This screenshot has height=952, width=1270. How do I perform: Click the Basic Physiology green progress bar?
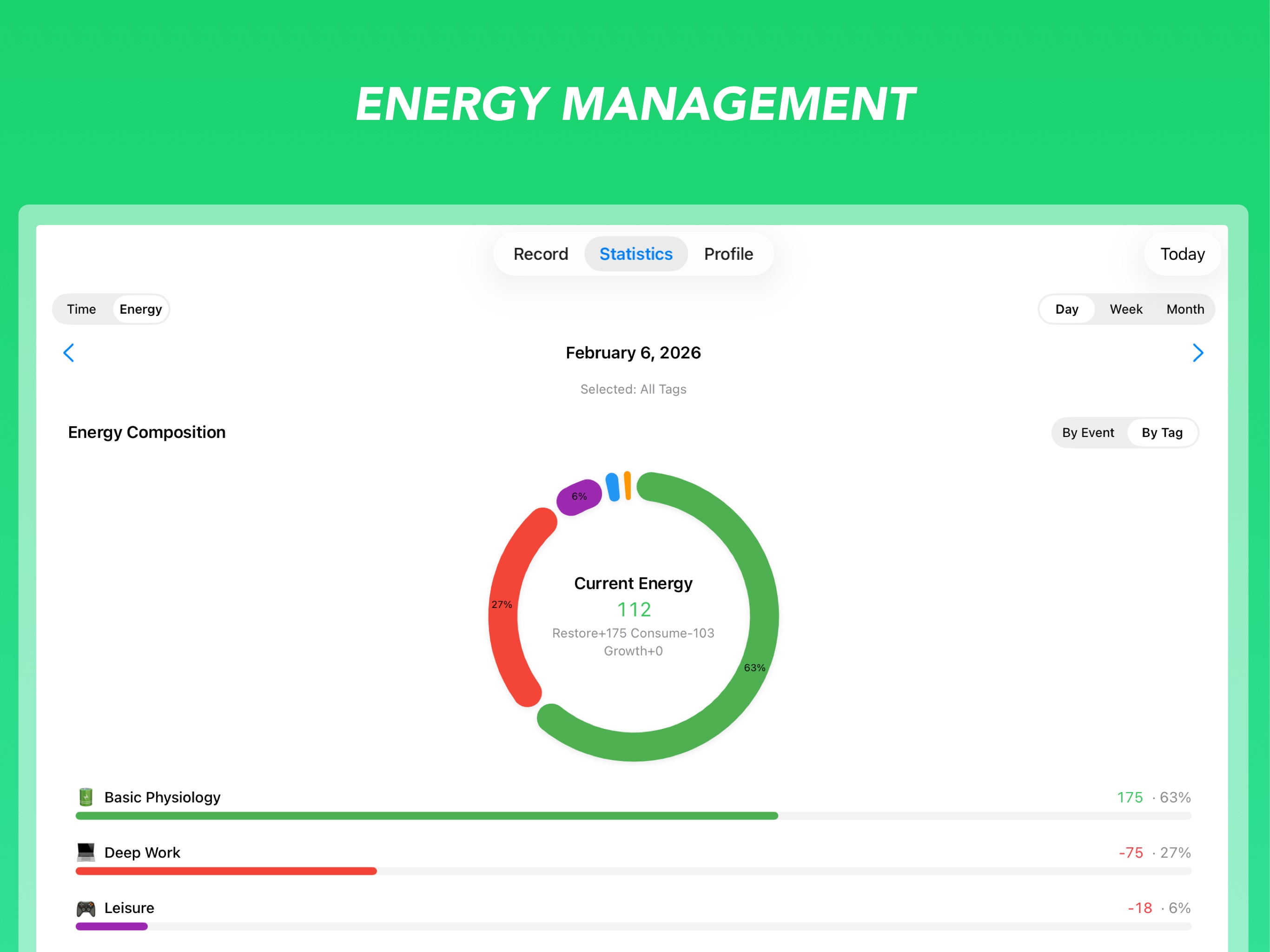[427, 815]
